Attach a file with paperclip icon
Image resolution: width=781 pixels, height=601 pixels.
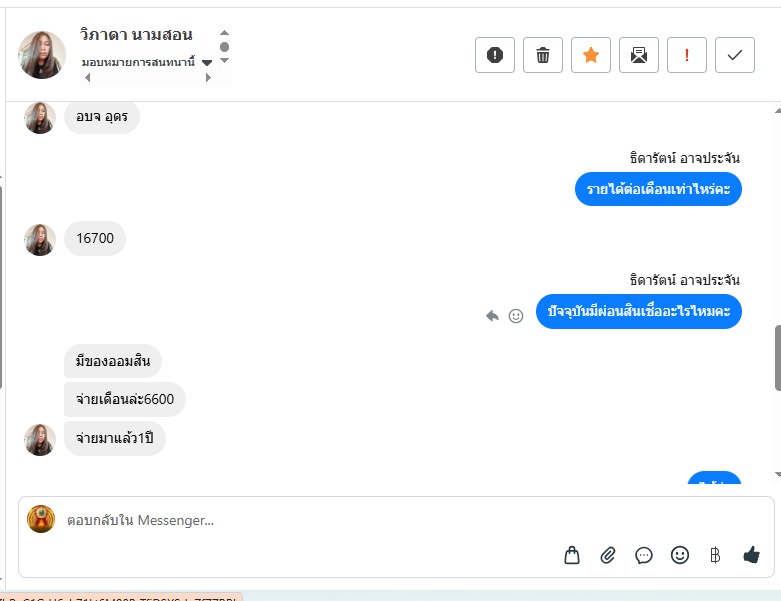[x=608, y=555]
